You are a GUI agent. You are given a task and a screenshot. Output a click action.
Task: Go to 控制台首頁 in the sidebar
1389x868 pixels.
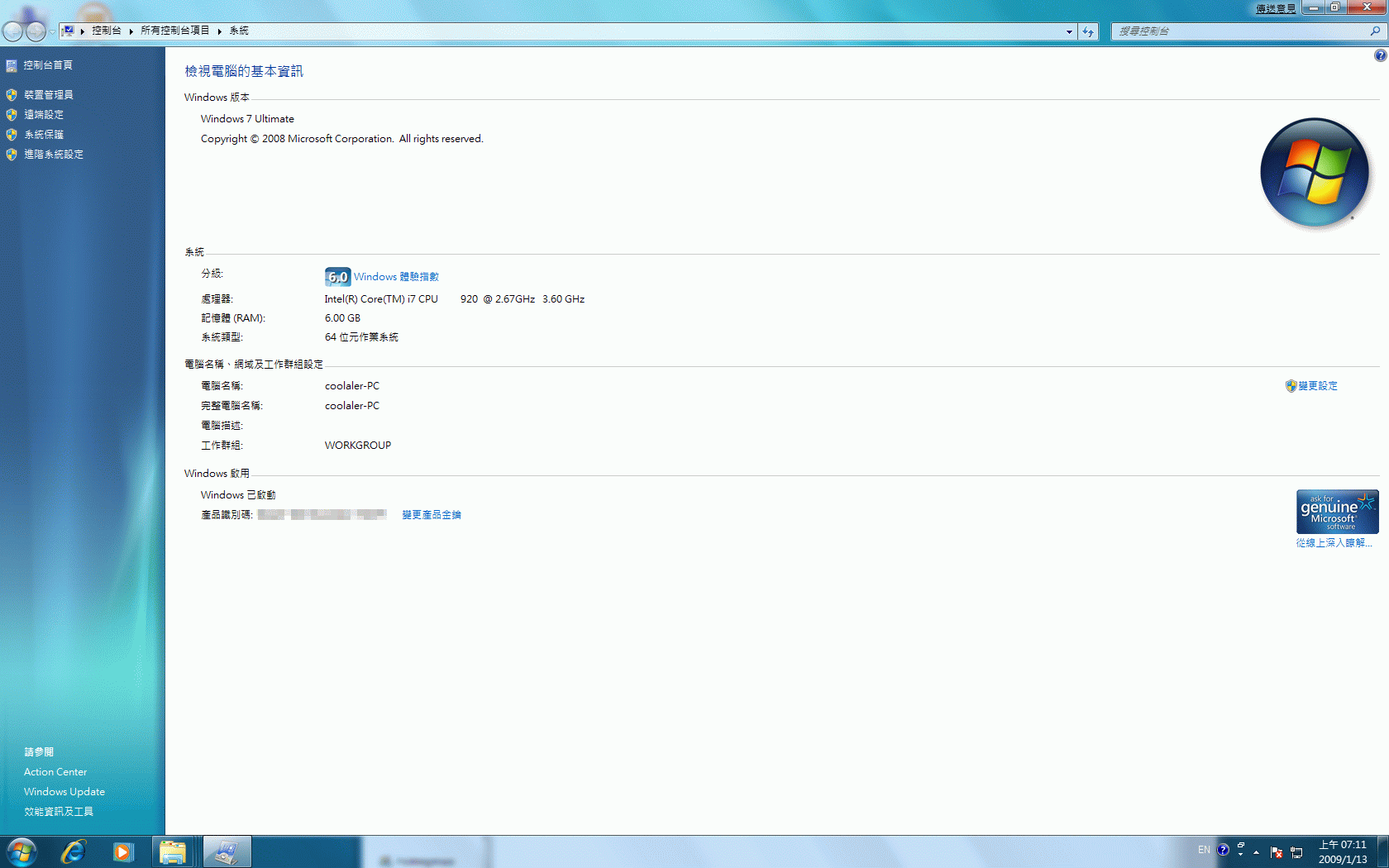point(48,65)
